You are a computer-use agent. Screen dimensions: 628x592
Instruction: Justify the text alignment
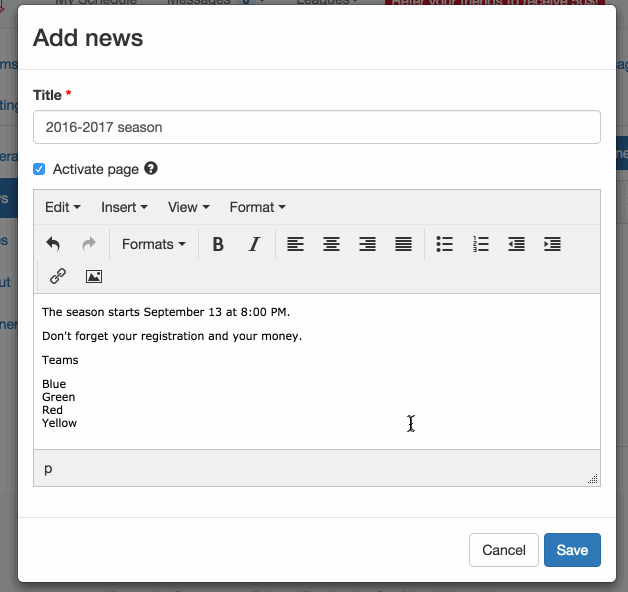coord(403,244)
